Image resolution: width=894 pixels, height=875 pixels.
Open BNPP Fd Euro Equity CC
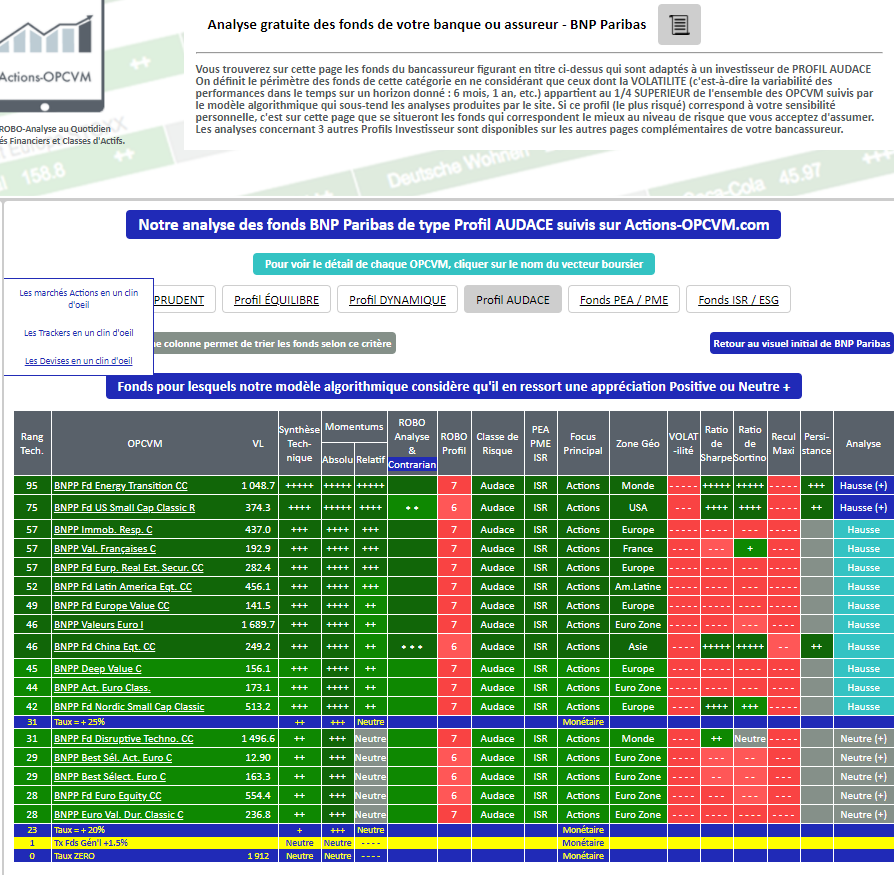(108, 796)
